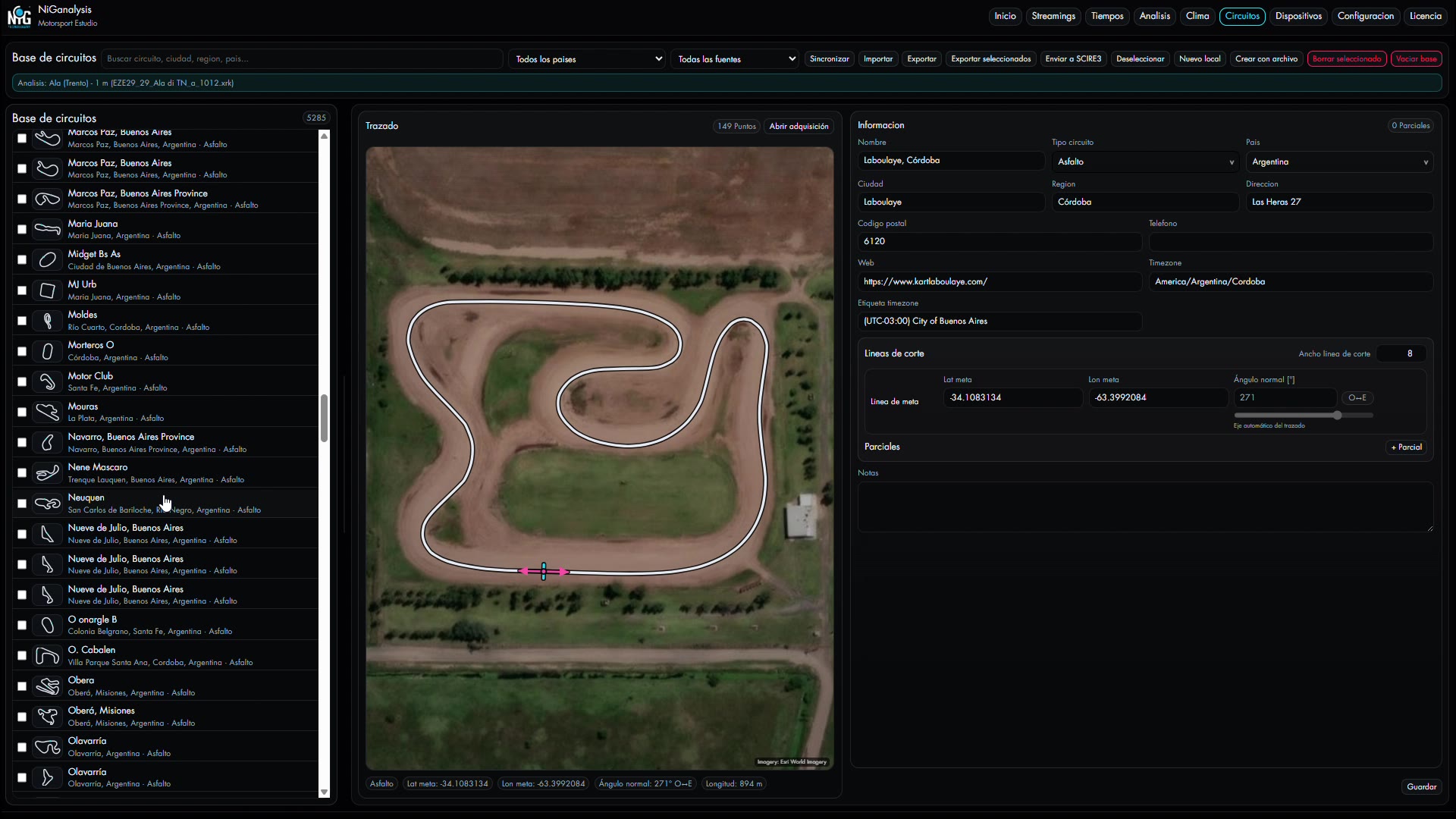Screen dimensions: 1456x819
Task: Switch to the Tiempos tab
Action: pyautogui.click(x=1107, y=16)
